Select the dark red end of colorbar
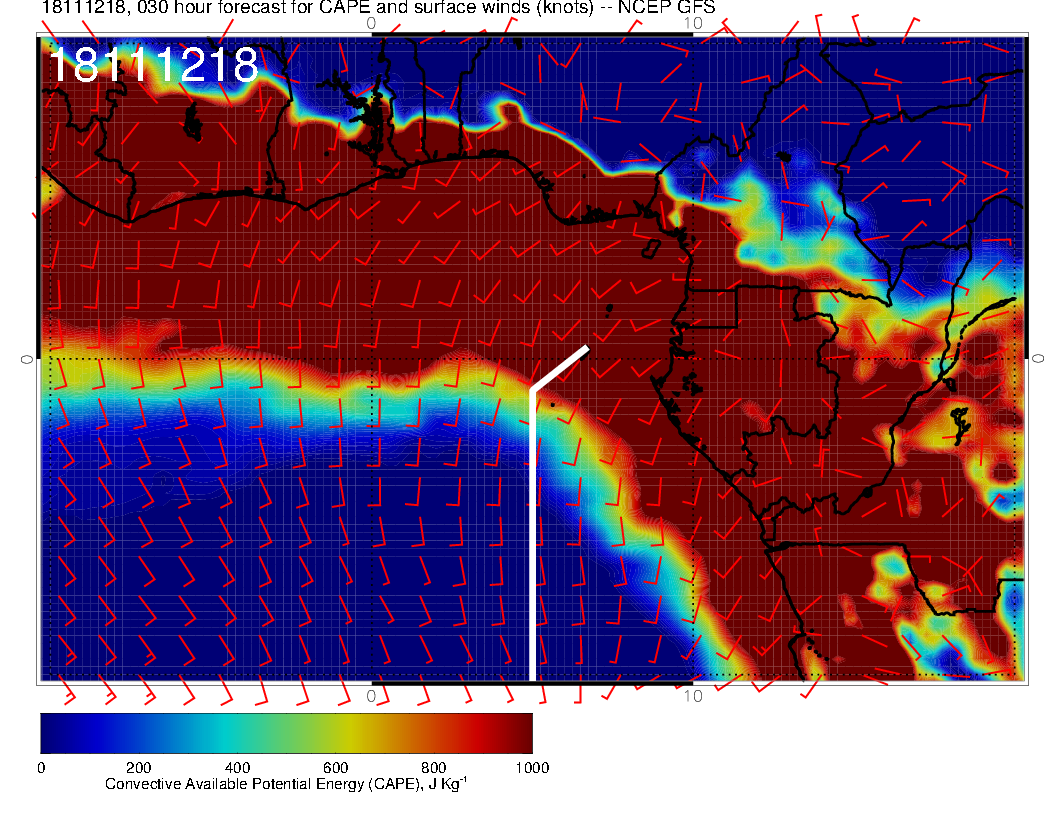The height and width of the screenshot is (816, 1056). pos(515,732)
